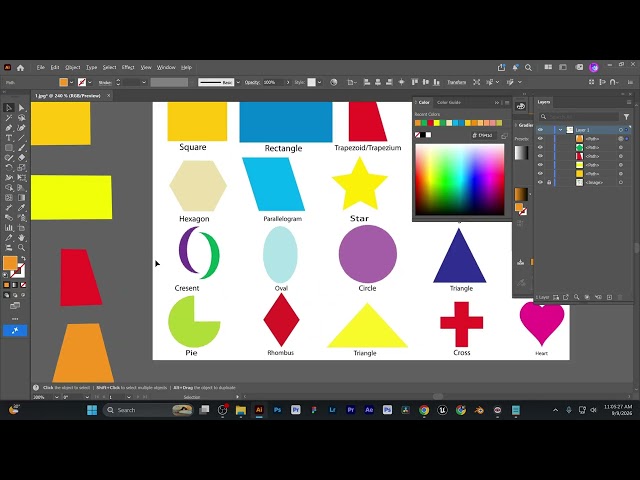Collapse the Color panel double arrows
The image size is (640, 480).
(x=497, y=102)
